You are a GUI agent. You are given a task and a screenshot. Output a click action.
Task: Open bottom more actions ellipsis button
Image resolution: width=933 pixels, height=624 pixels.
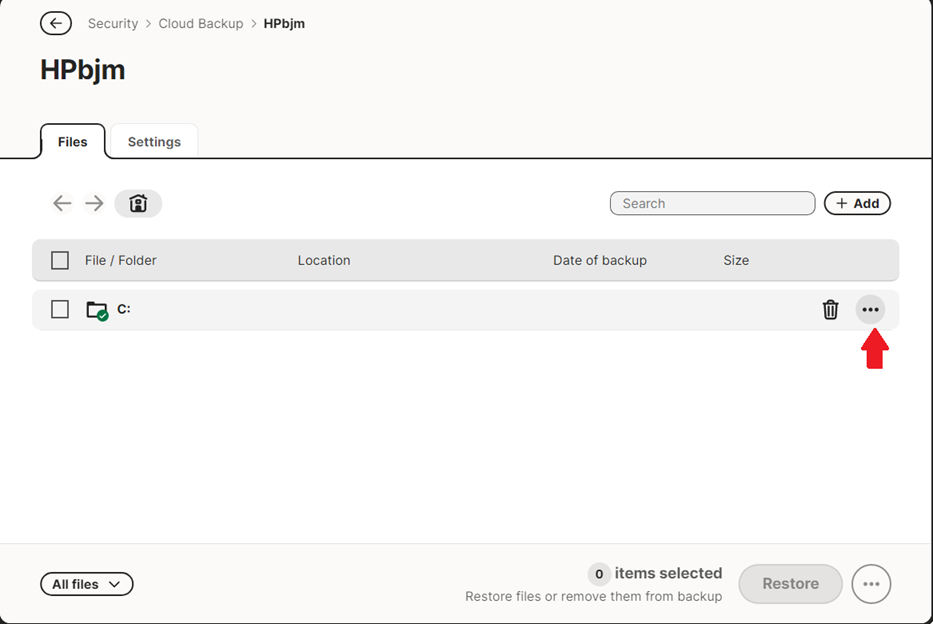[x=871, y=584]
